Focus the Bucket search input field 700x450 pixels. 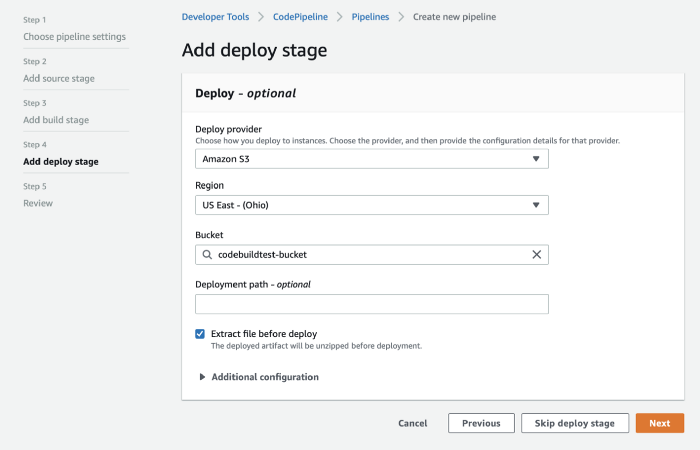coord(372,254)
